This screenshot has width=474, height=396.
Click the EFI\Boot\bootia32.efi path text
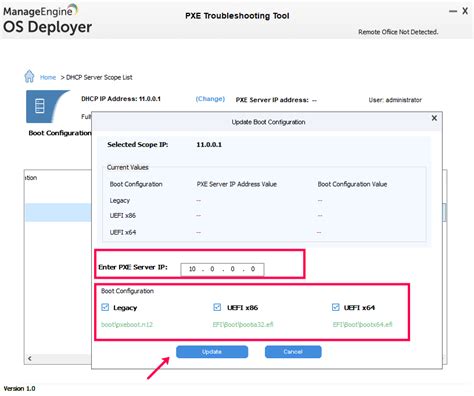[x=243, y=324]
